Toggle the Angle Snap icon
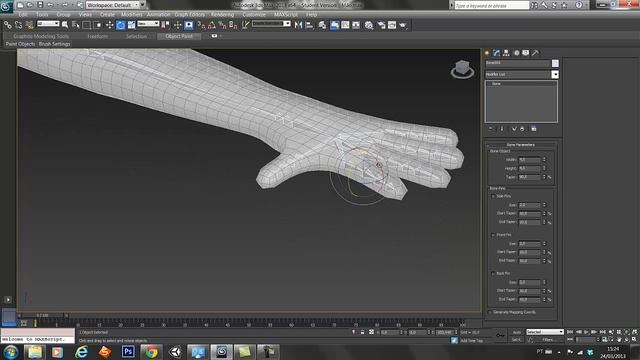The width and height of the screenshot is (640, 360). click(212, 25)
